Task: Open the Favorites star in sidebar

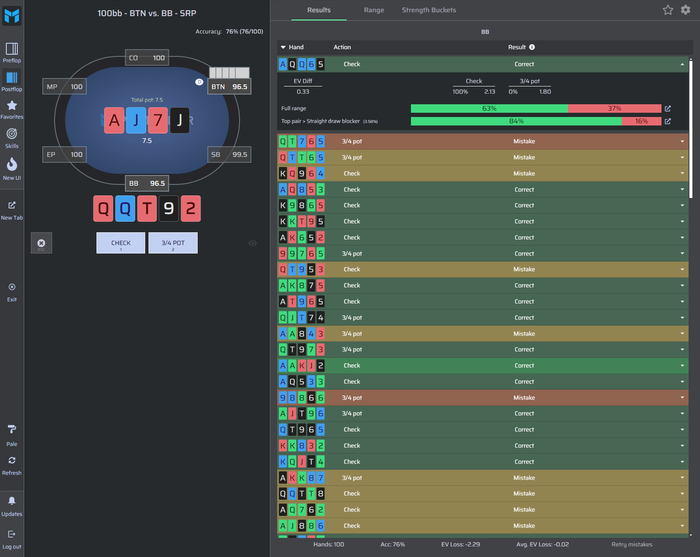Action: [x=12, y=110]
